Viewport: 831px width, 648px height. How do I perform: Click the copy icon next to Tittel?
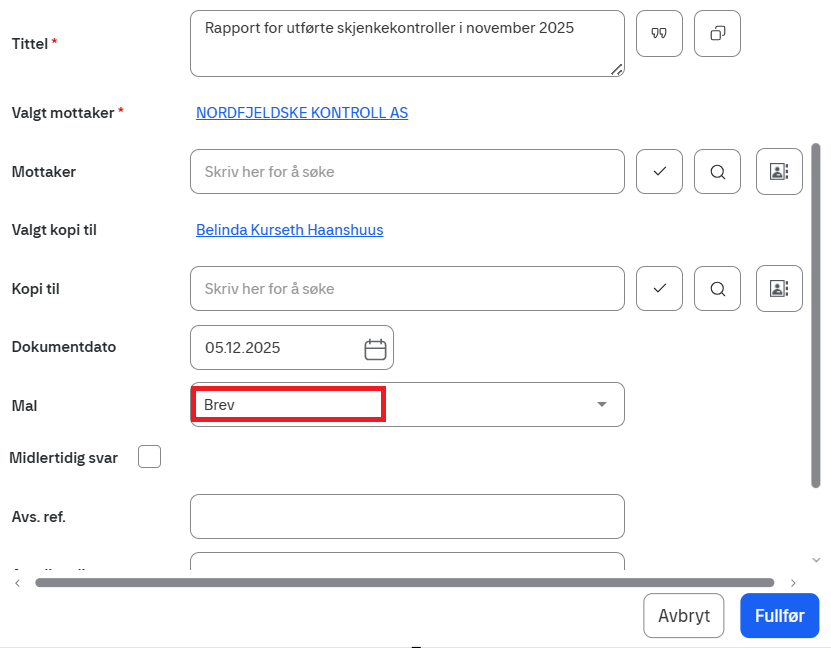click(717, 34)
